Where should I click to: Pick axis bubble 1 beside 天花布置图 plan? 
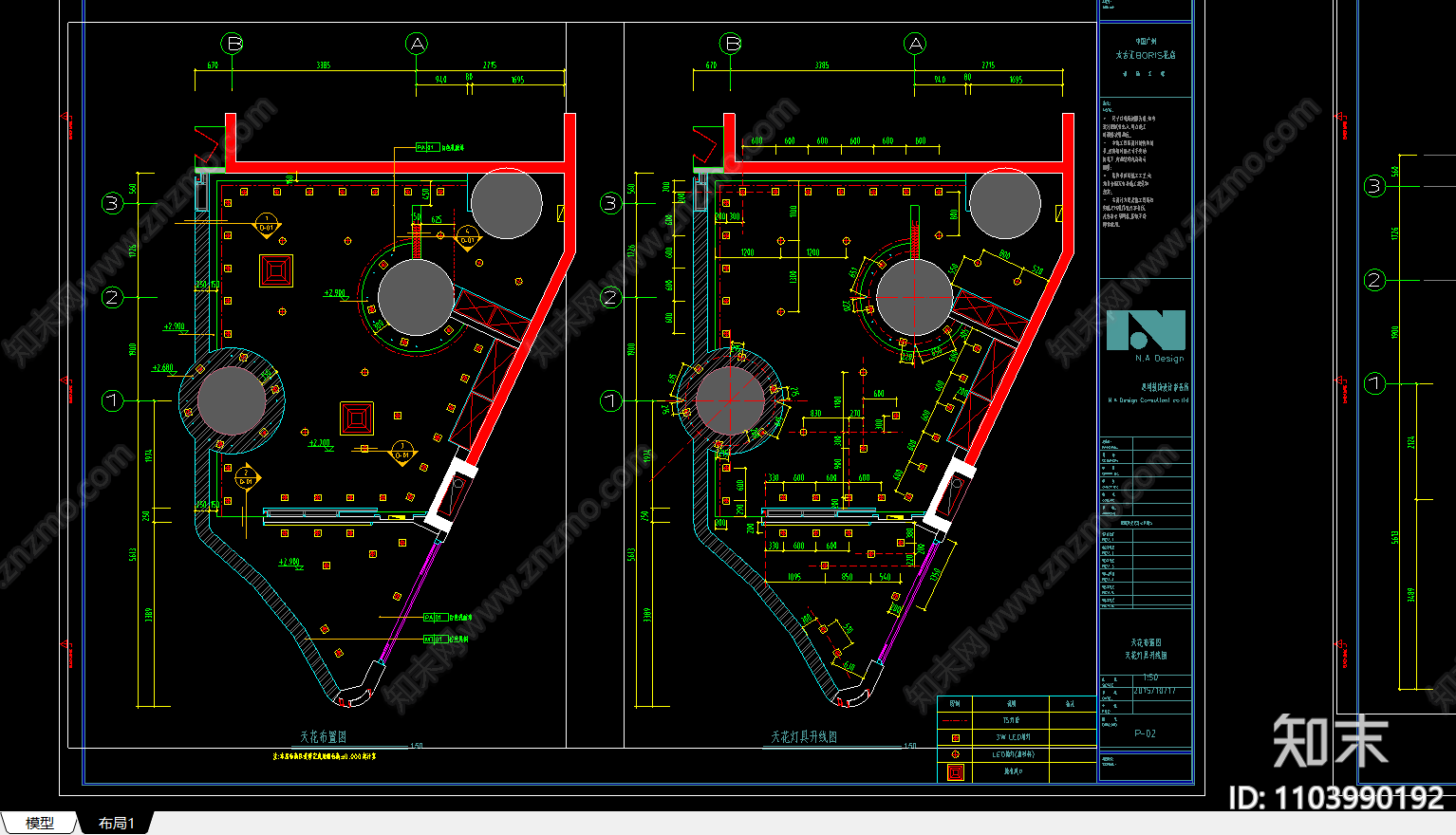point(112,400)
